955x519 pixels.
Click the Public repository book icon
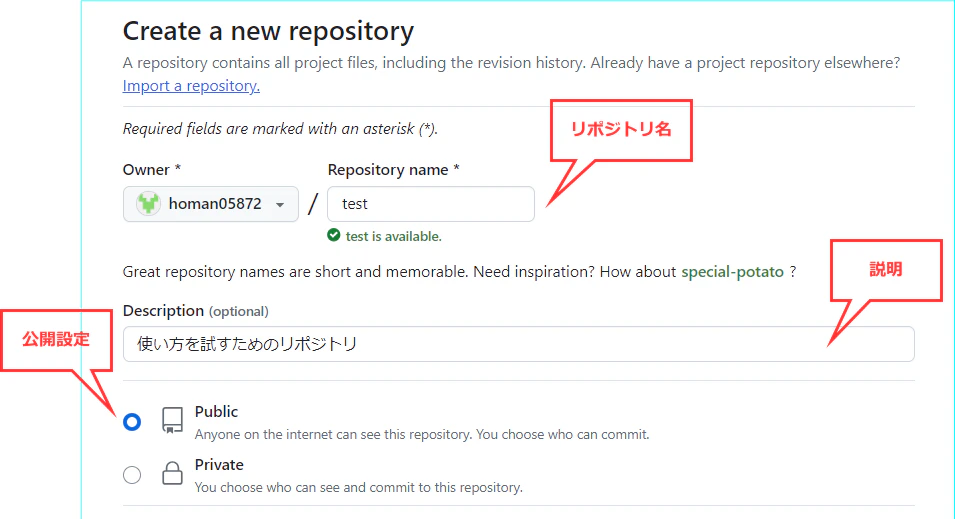[172, 420]
